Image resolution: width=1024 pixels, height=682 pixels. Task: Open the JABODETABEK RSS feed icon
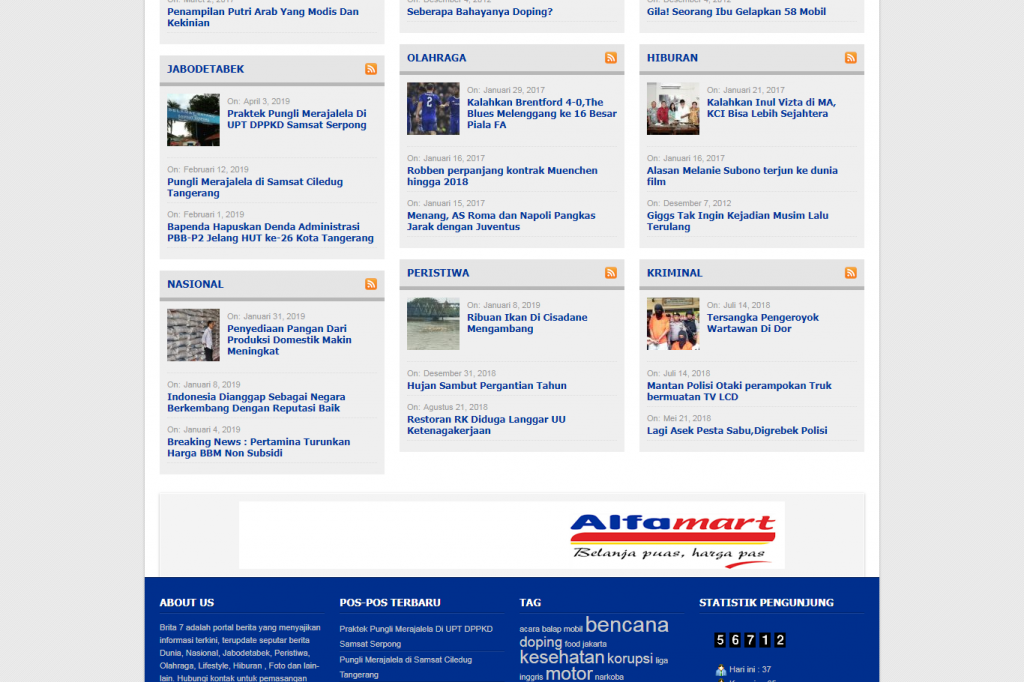(x=371, y=69)
